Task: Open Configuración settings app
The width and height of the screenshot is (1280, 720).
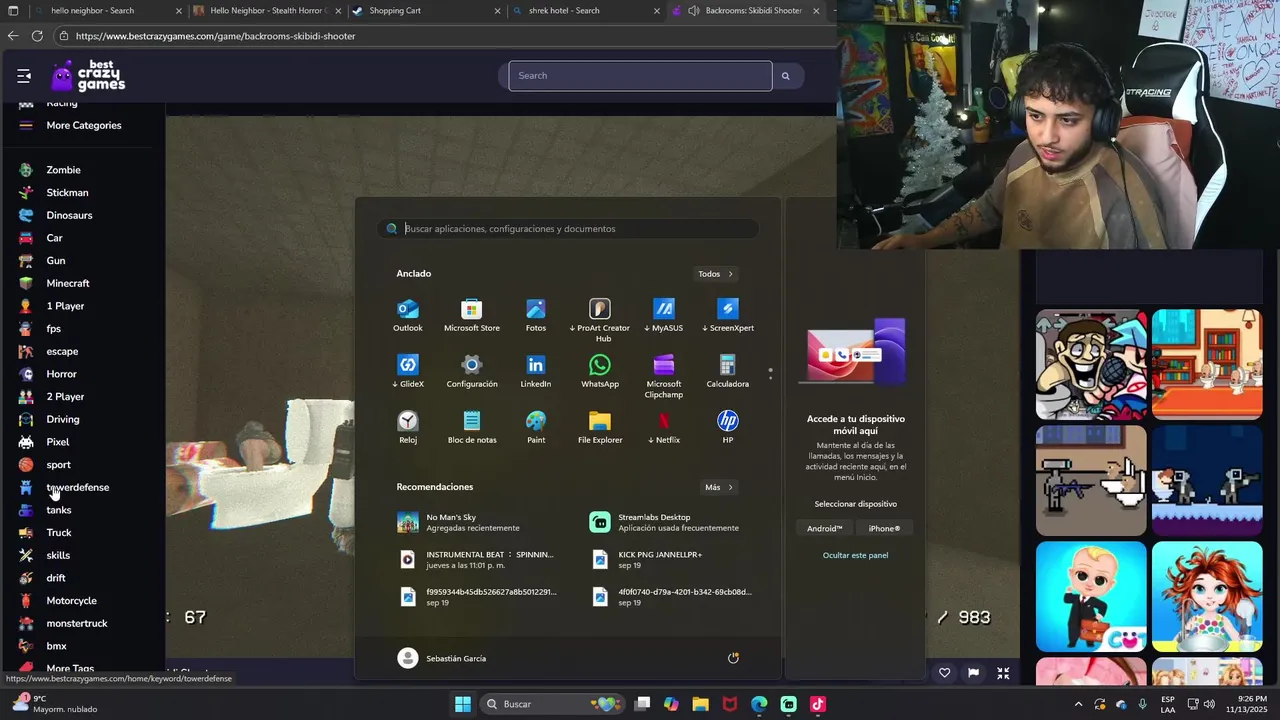Action: pyautogui.click(x=471, y=371)
